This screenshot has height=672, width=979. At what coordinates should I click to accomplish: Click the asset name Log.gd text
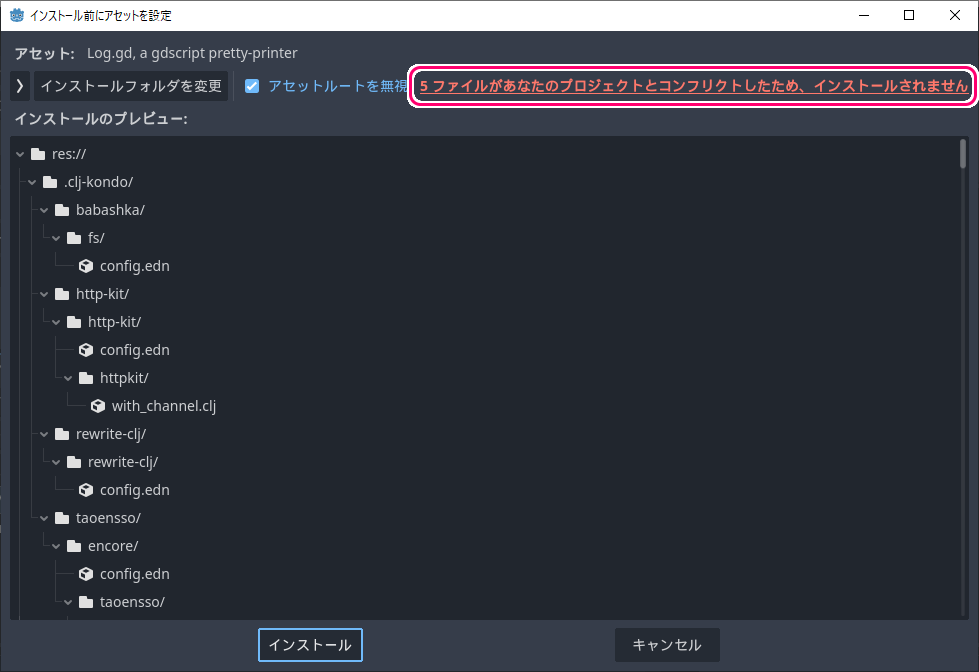point(192,53)
